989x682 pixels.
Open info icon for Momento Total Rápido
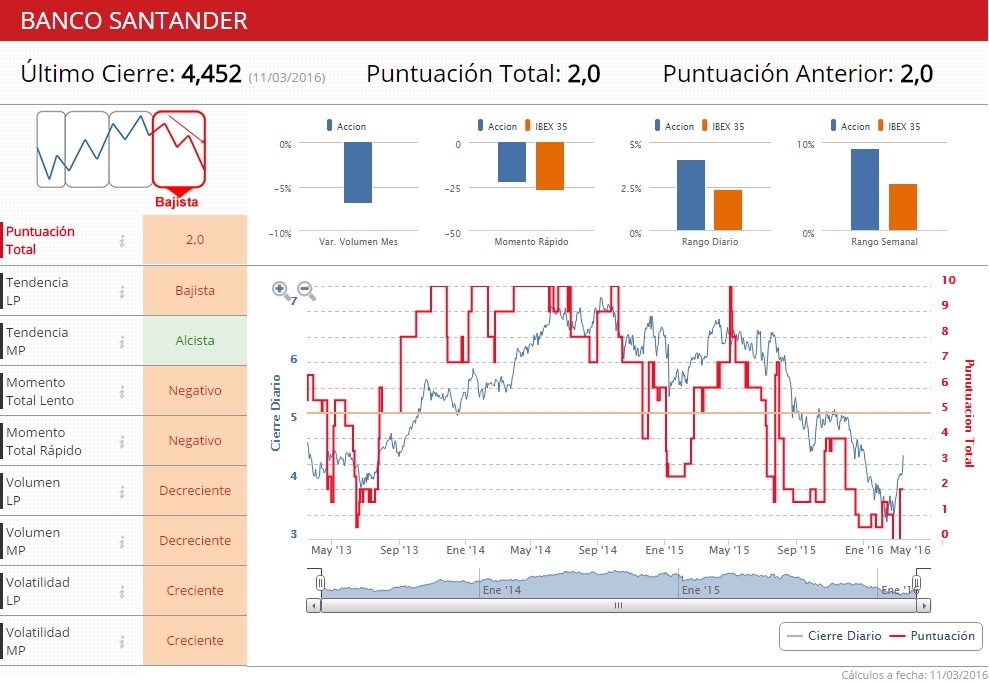click(x=122, y=442)
